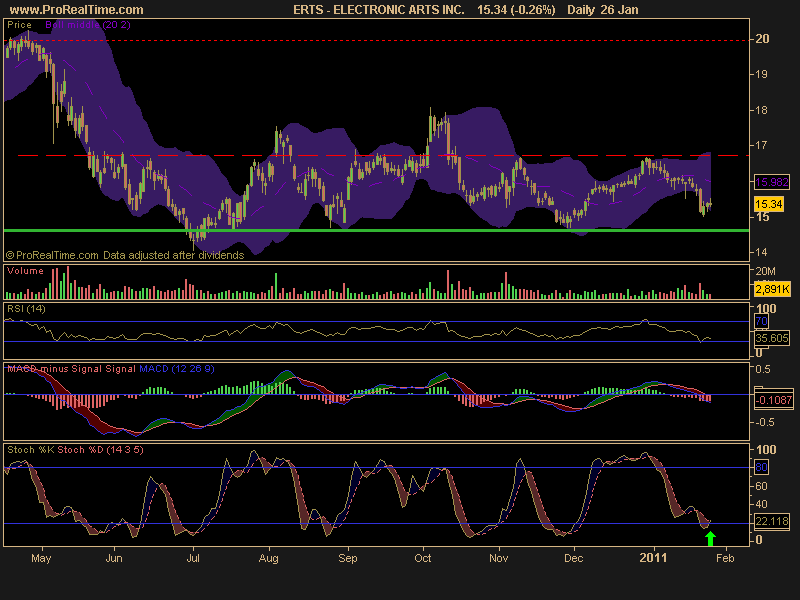Click the Price panel label
This screenshot has width=800, height=600.
19,24
